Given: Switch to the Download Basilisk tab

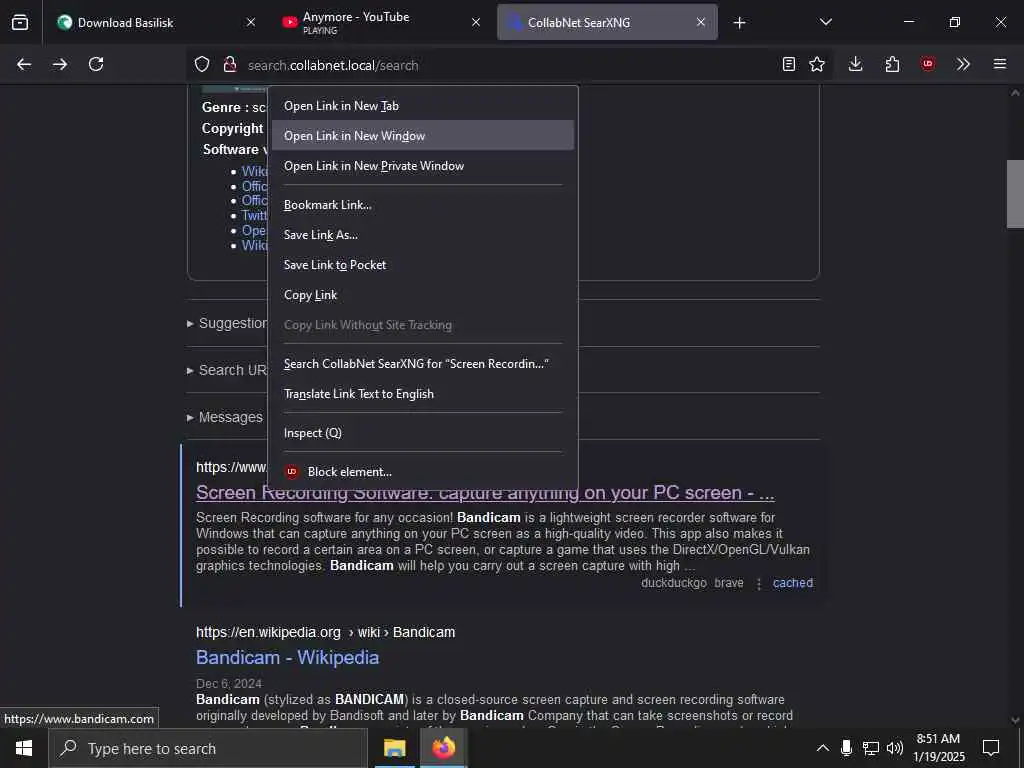Looking at the screenshot, I should coord(157,22).
